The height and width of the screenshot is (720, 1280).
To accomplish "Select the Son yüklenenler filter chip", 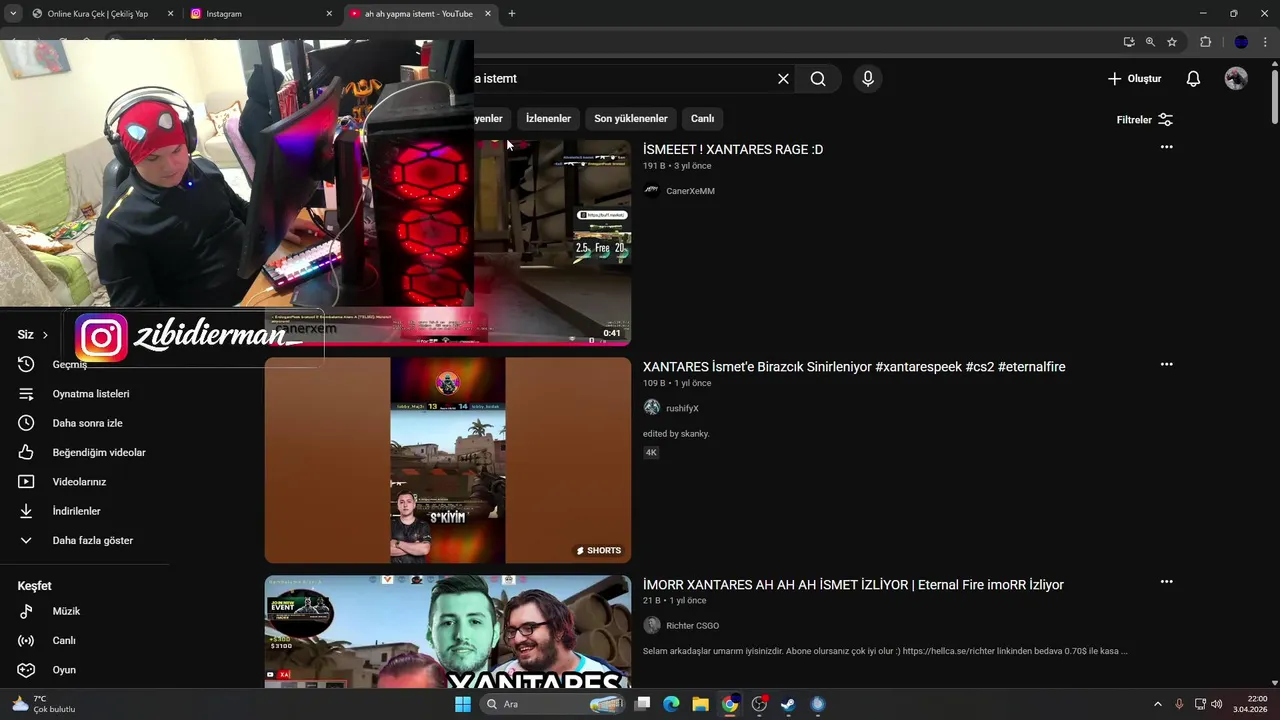I will pyautogui.click(x=630, y=119).
